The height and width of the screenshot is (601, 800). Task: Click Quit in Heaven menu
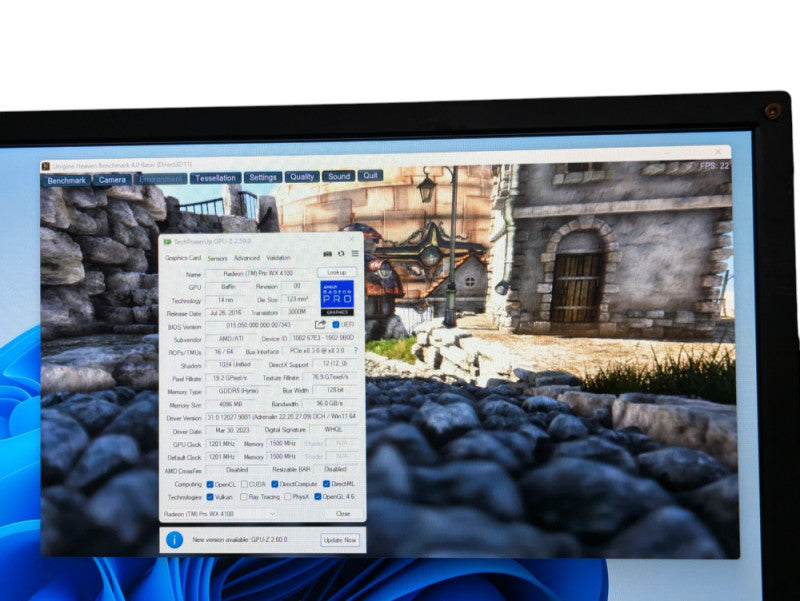(370, 176)
